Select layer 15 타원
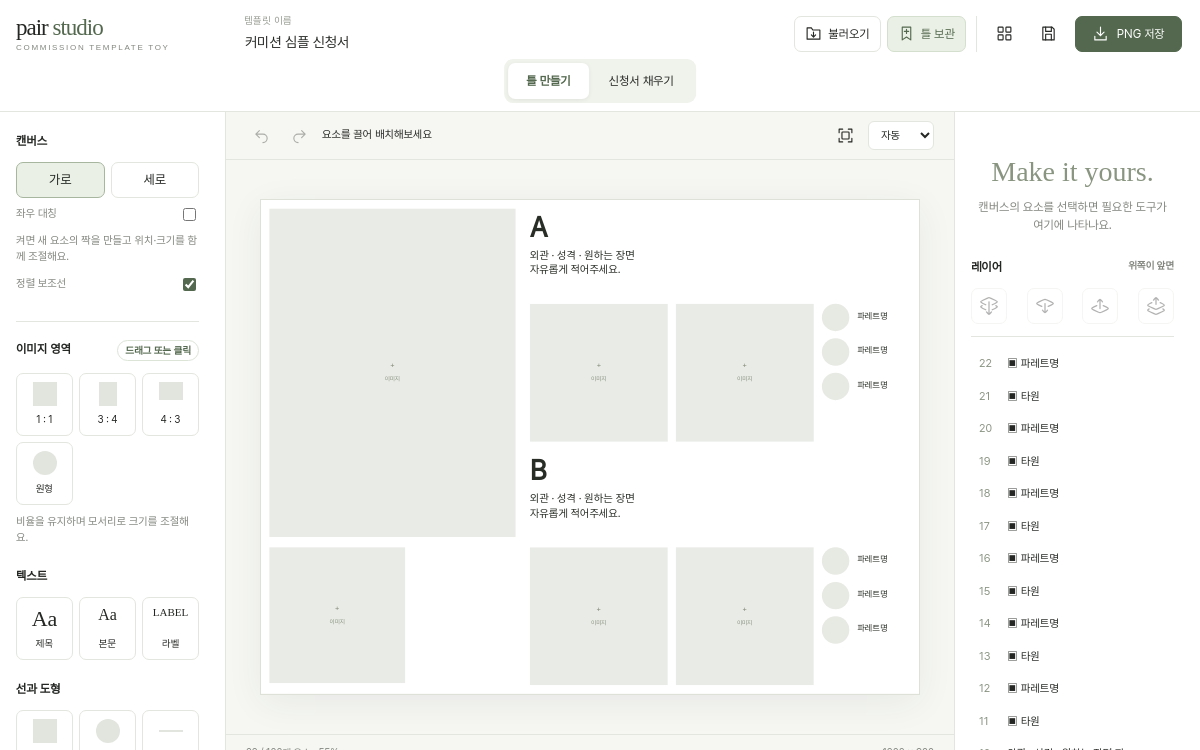 [1072, 591]
